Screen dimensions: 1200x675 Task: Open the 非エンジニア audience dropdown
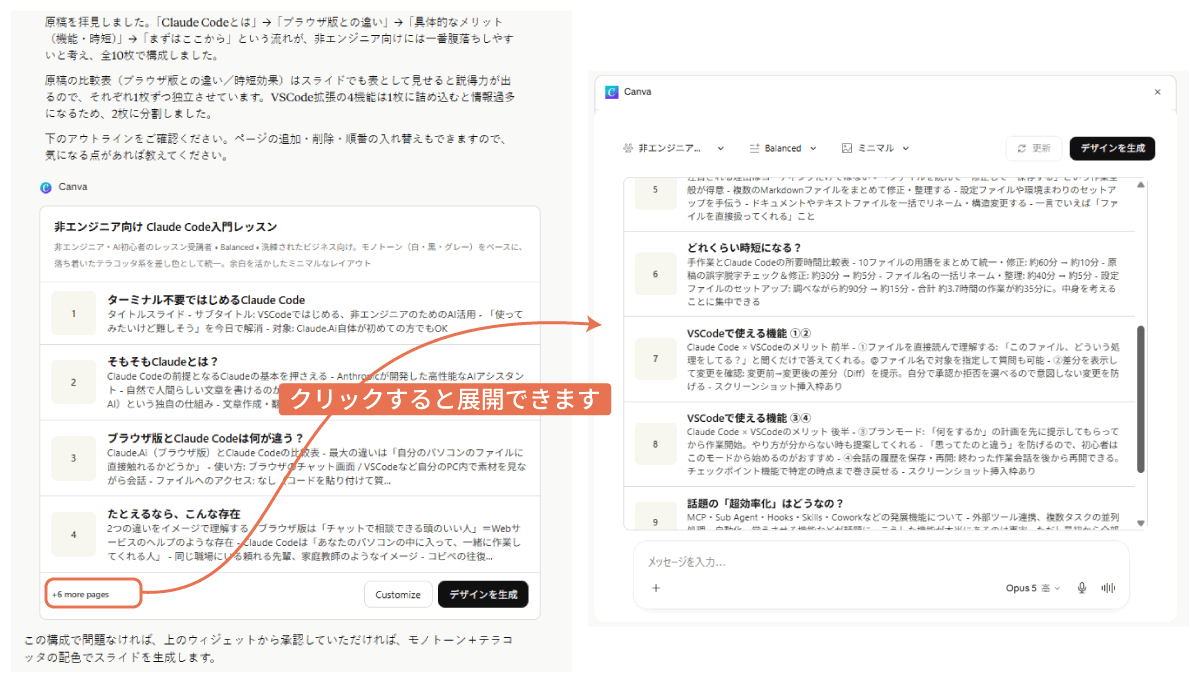673,148
